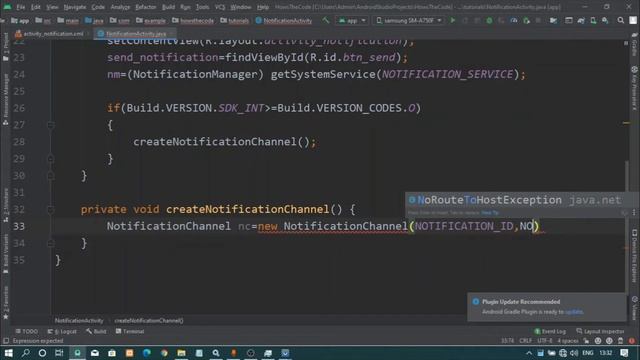This screenshot has height=360, width=640.
Task: Click the fold marker at line 29
Action: point(51,158)
